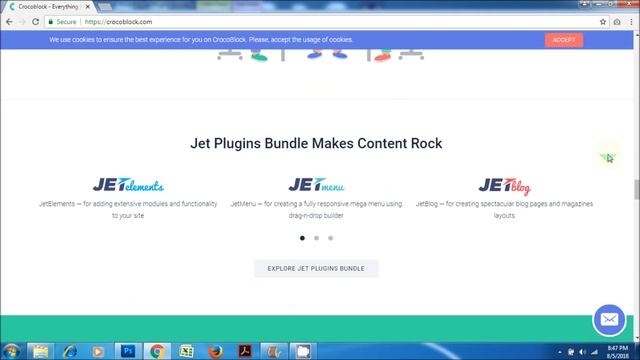Open the JetMenu logo
This screenshot has width=640, height=360.
pyautogui.click(x=316, y=185)
